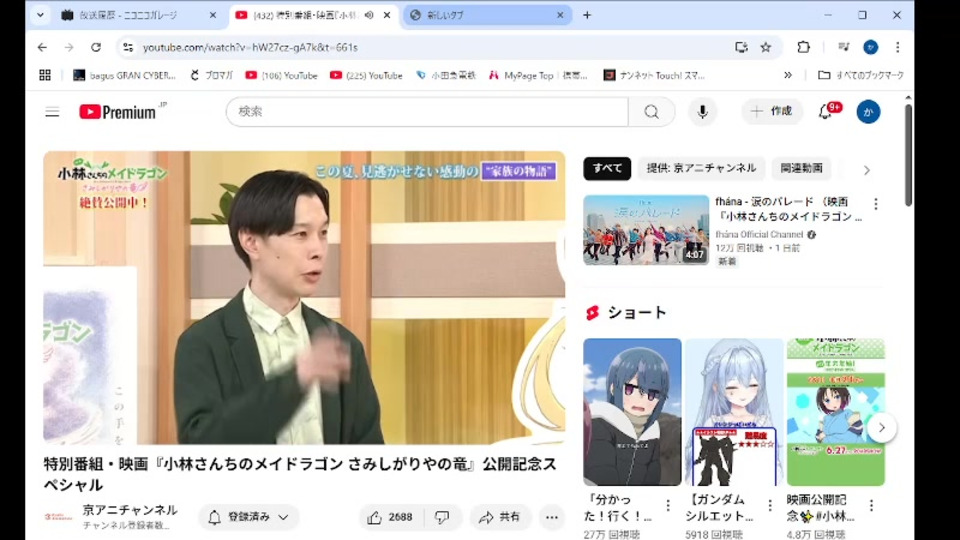View site information icon in address bar
Viewport: 960px width, 540px height.
click(x=127, y=47)
